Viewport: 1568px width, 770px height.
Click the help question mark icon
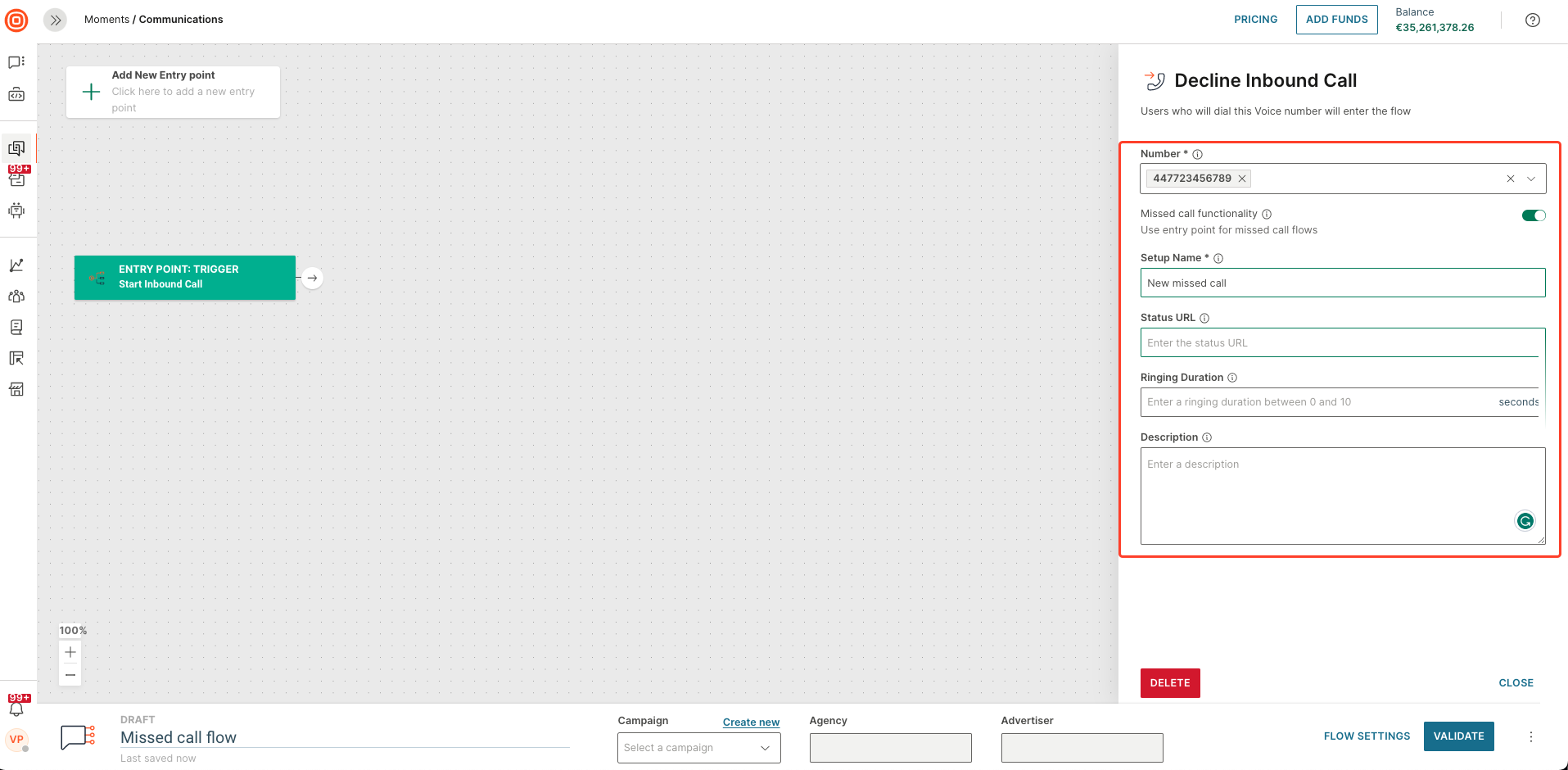1532,20
